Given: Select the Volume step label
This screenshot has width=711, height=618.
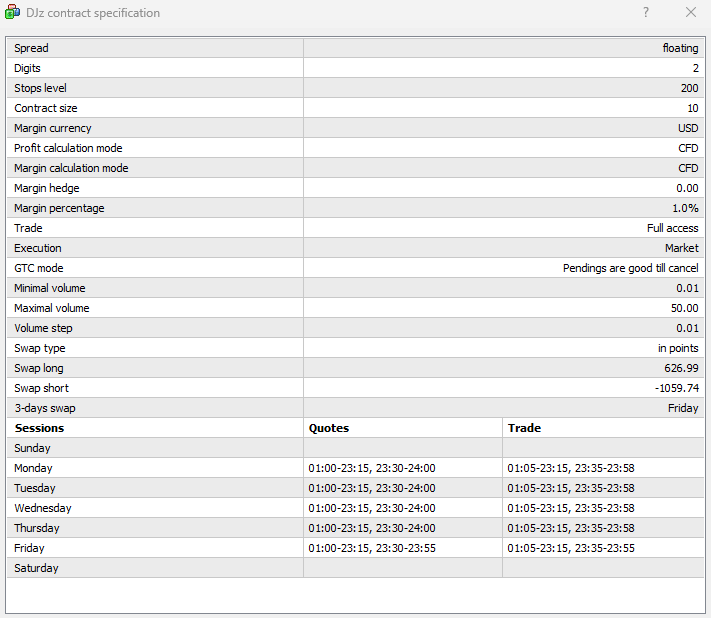Looking at the screenshot, I should (43, 328).
